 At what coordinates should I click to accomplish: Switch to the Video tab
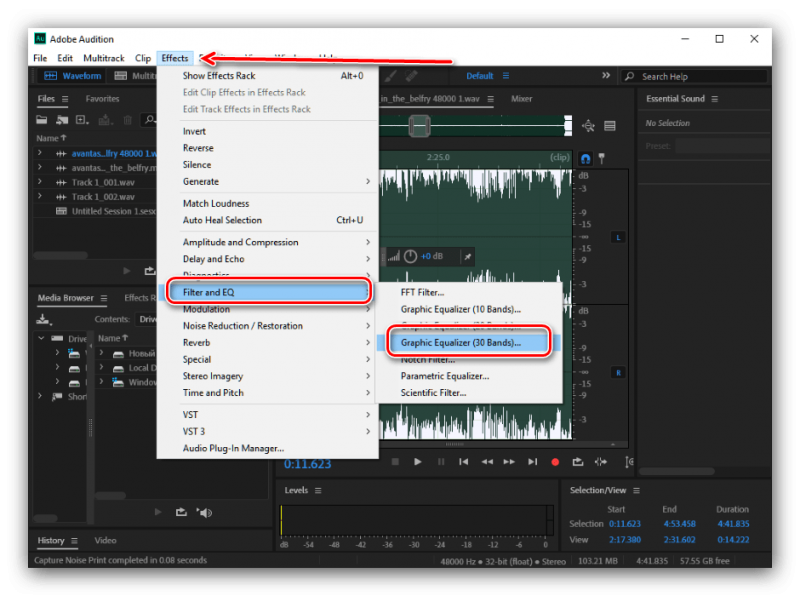[105, 540]
